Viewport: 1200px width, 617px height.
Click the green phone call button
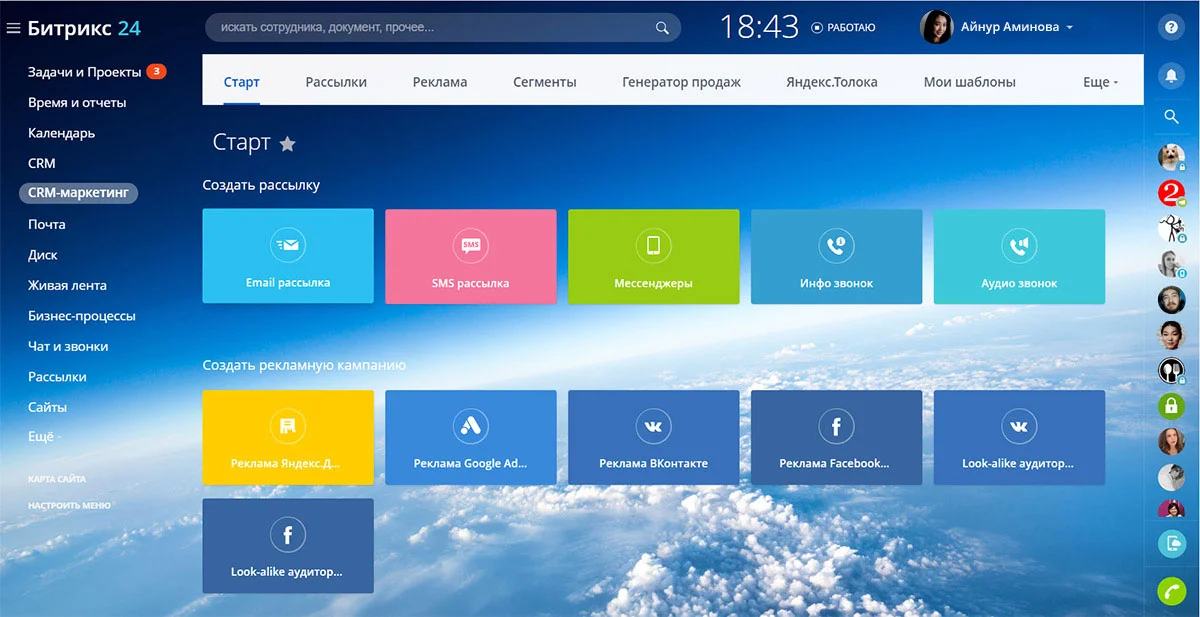[1171, 591]
